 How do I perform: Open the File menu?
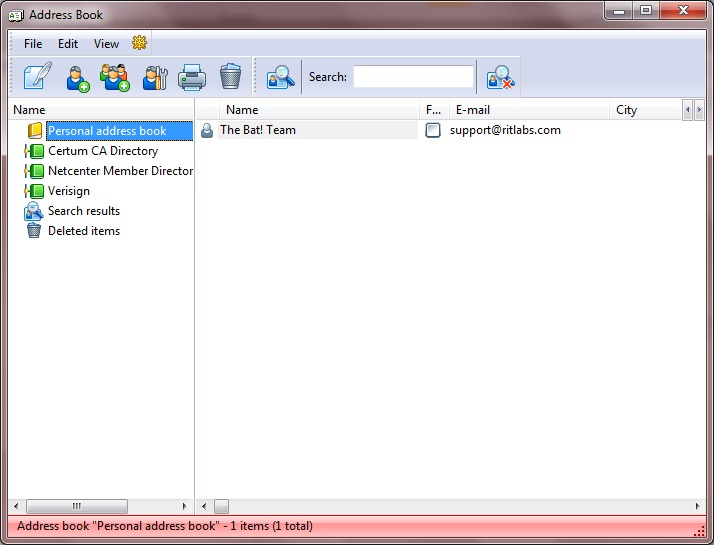pos(33,44)
